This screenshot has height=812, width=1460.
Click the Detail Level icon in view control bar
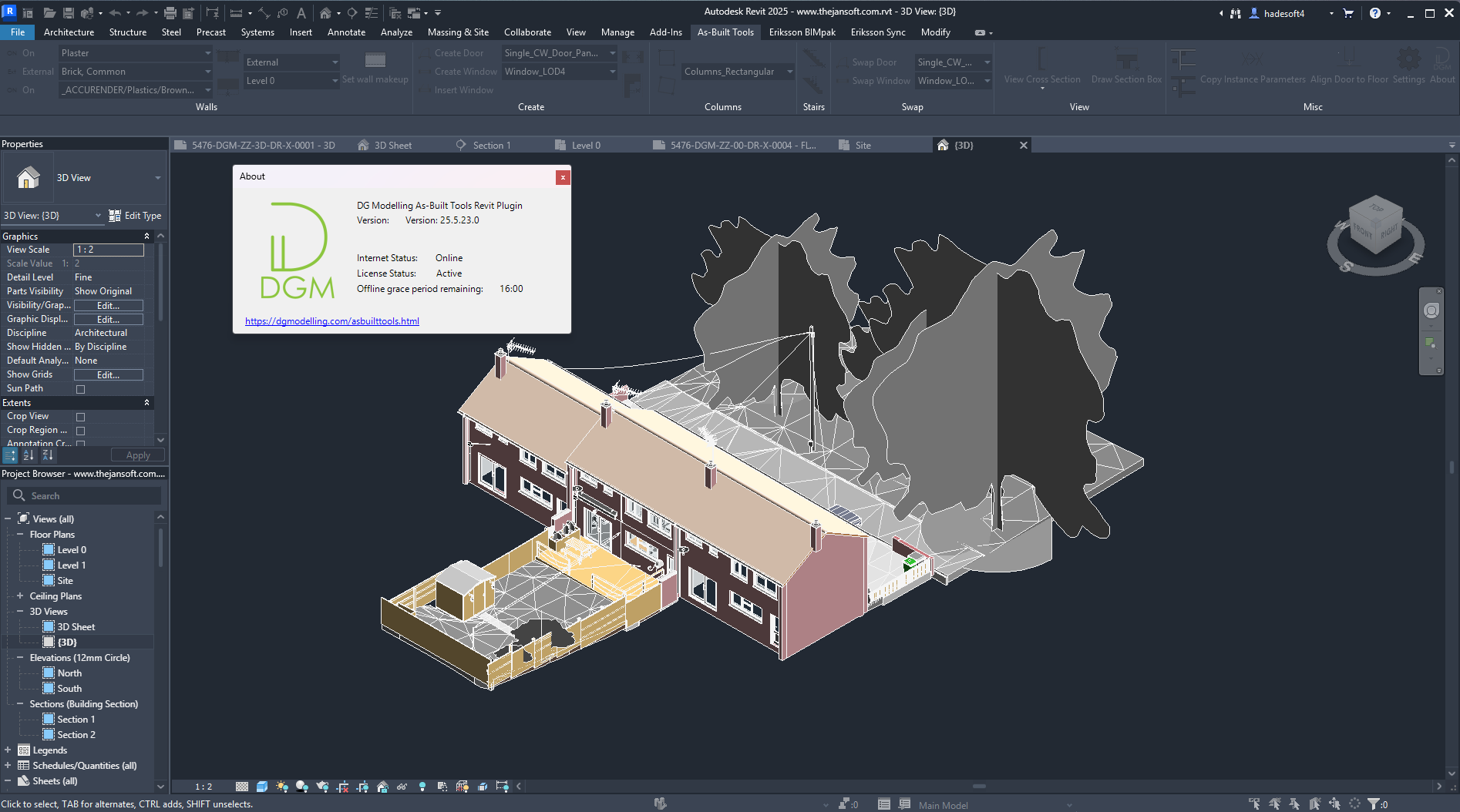tap(242, 787)
